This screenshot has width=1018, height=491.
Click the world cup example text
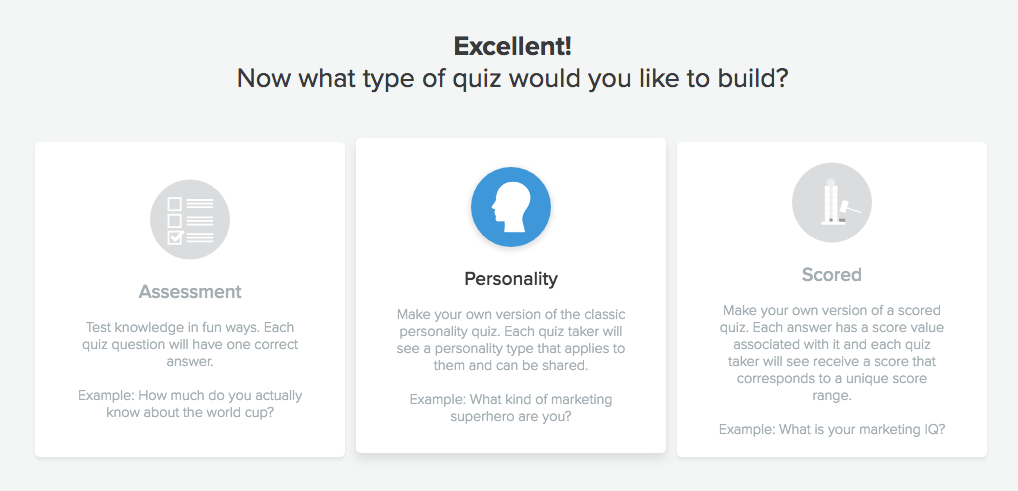190,405
